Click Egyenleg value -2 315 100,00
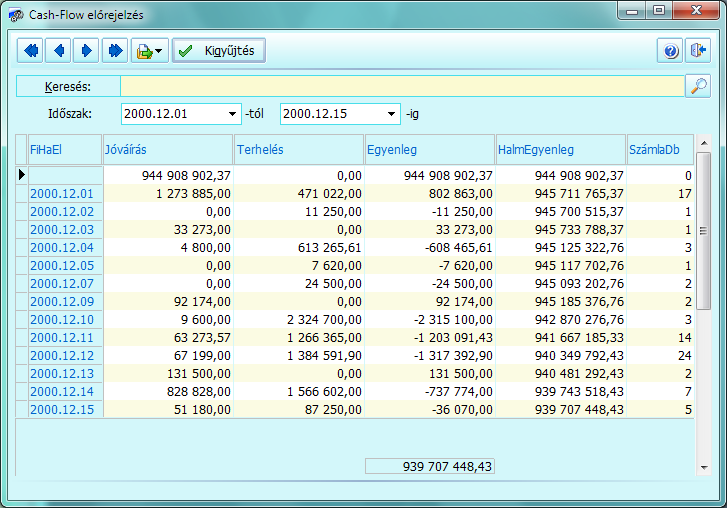The image size is (727, 509). pyautogui.click(x=453, y=320)
